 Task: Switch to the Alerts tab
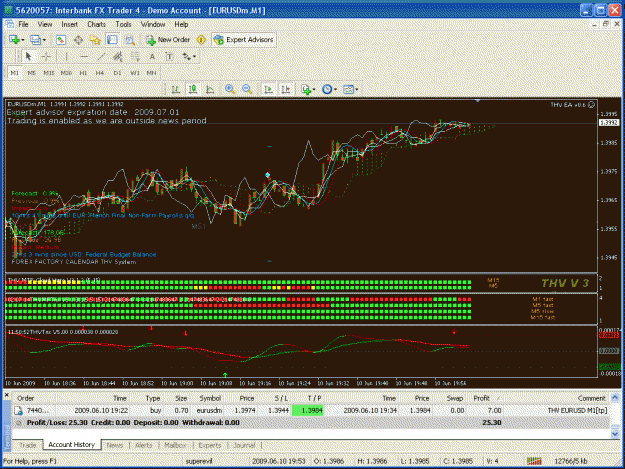click(144, 445)
